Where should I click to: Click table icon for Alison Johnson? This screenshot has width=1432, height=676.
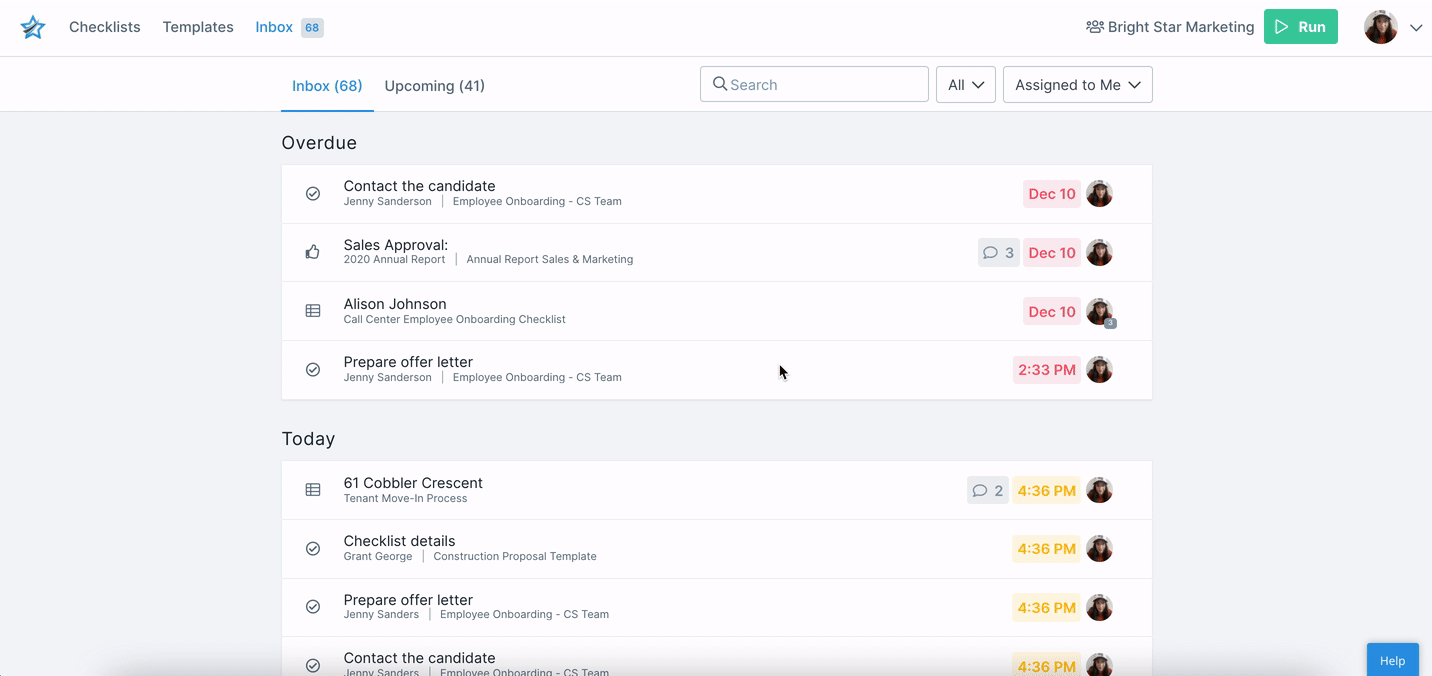pyautogui.click(x=313, y=311)
